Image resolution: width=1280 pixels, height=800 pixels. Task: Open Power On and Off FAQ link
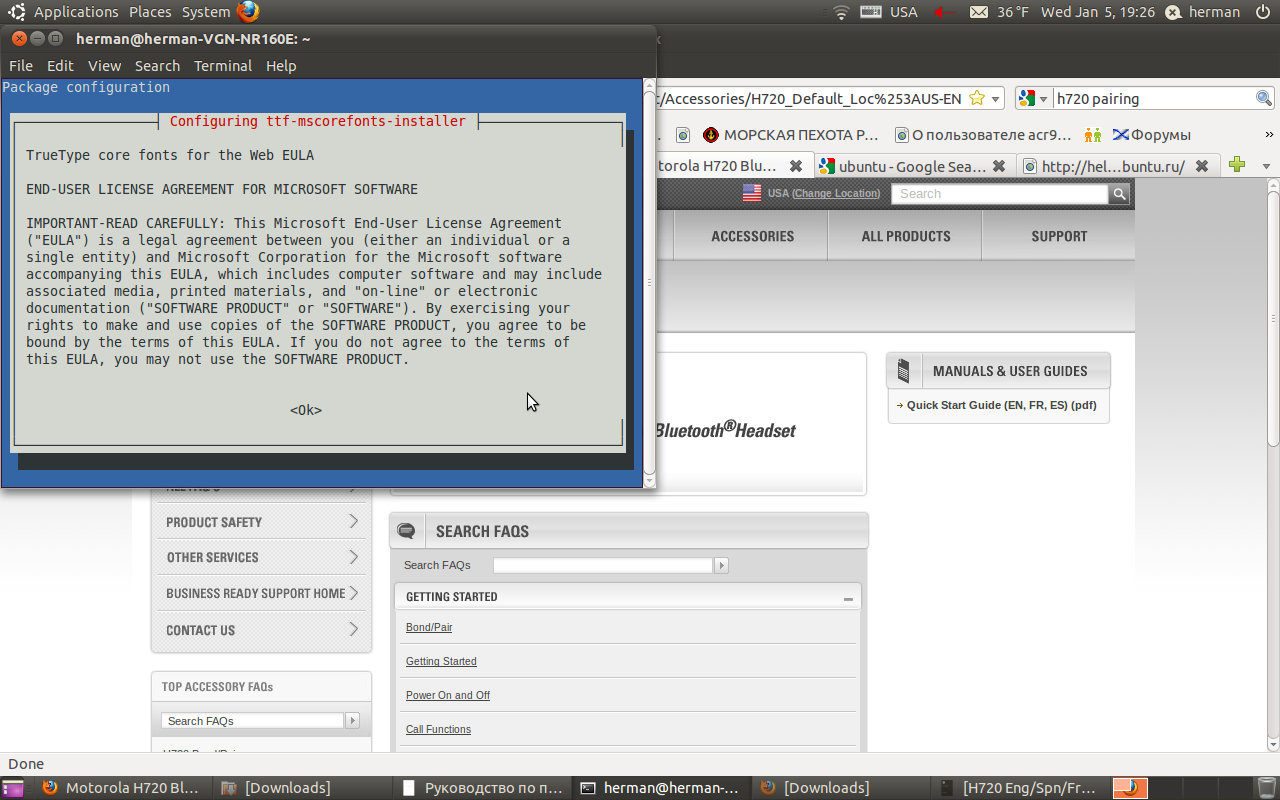coord(448,695)
